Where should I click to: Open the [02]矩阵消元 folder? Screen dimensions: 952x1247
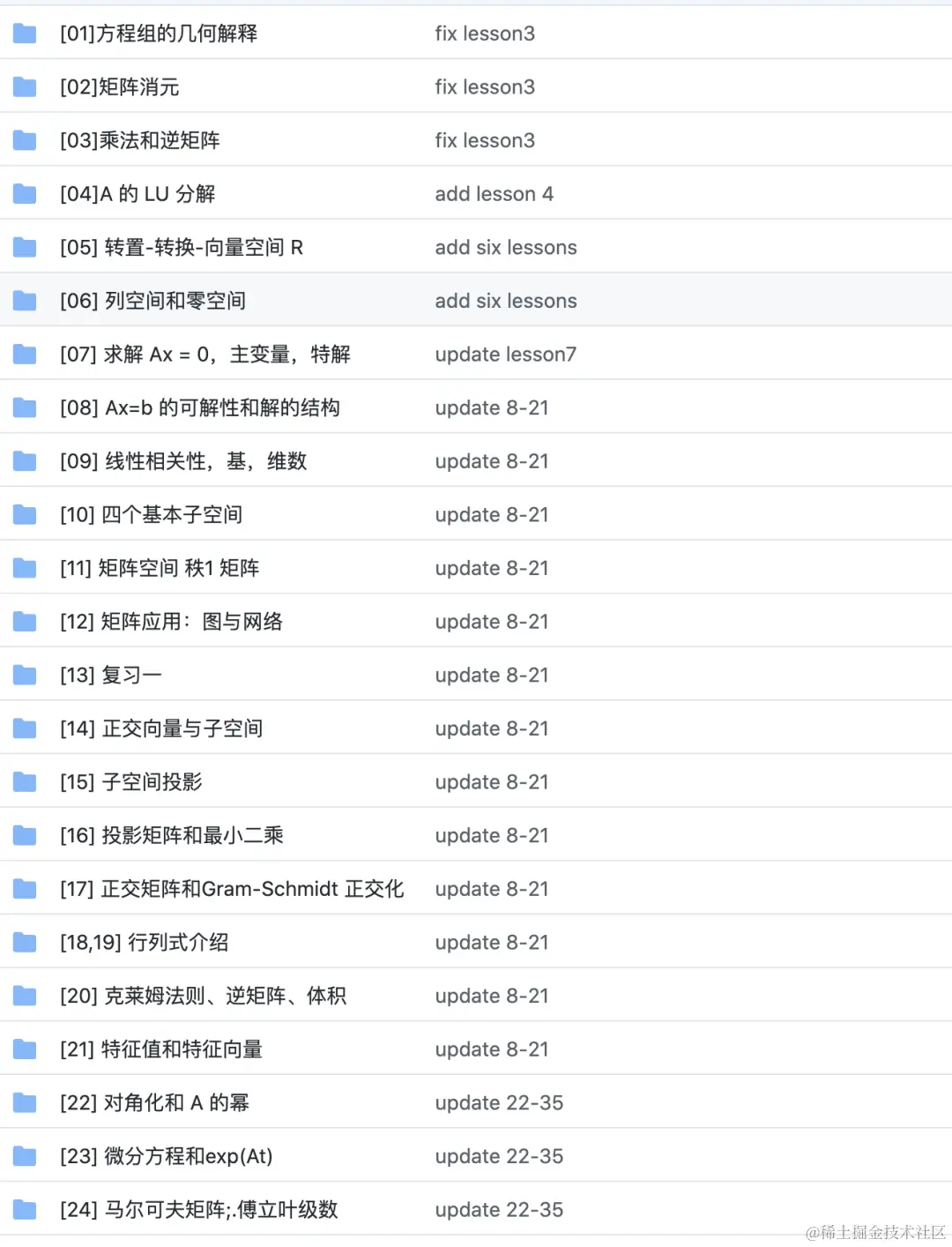click(122, 86)
